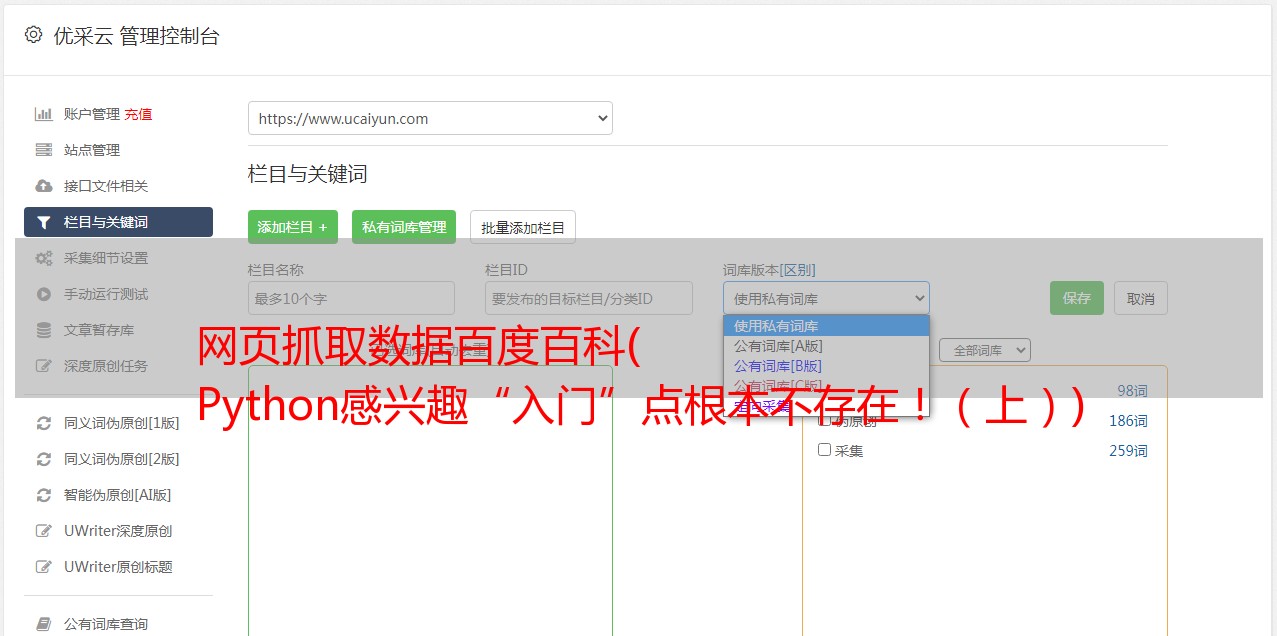Click the green 添加栏目 + button
The image size is (1277, 636).
(x=292, y=227)
